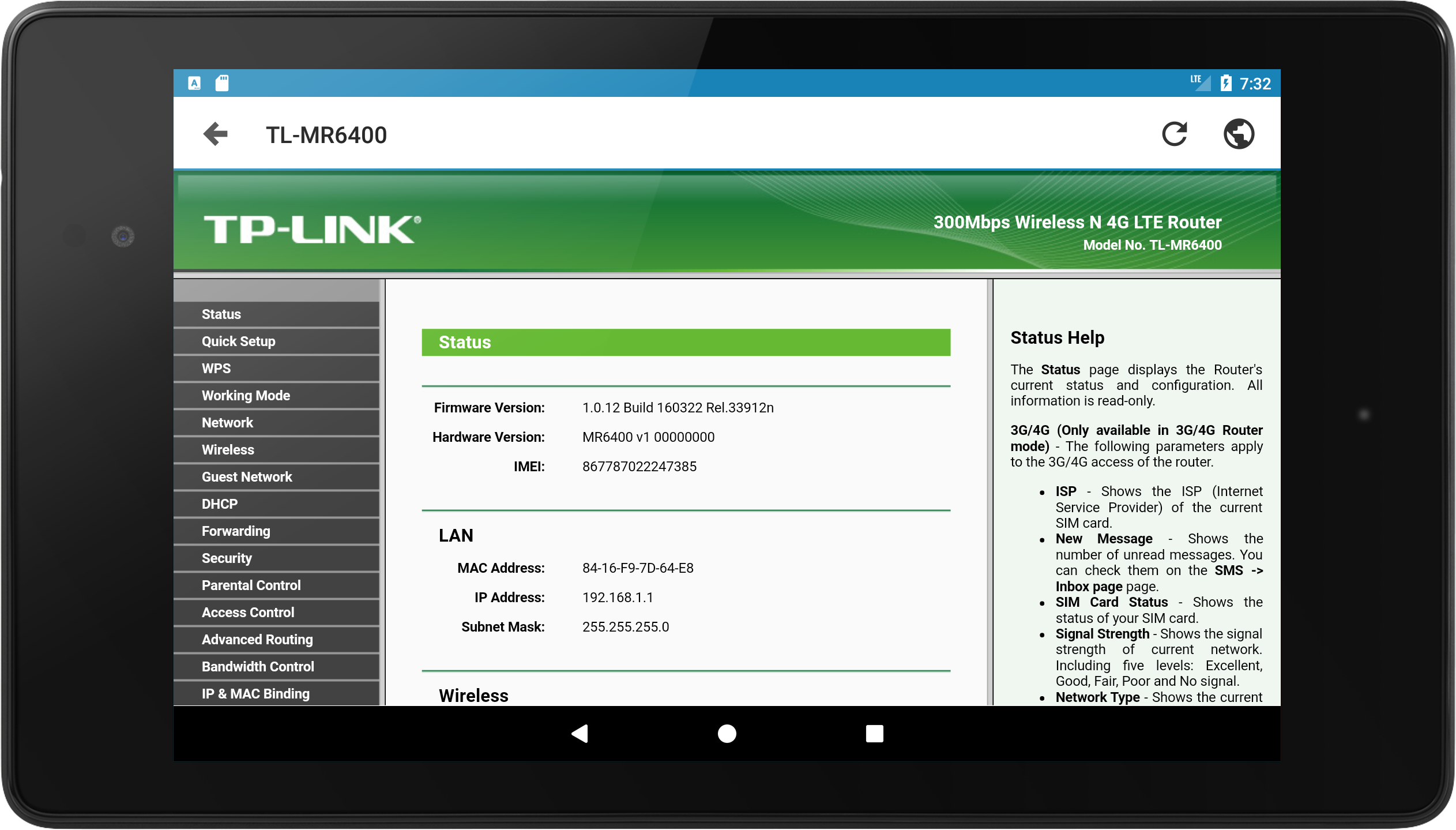
Task: Select Bandwidth Control in sidebar
Action: [258, 667]
